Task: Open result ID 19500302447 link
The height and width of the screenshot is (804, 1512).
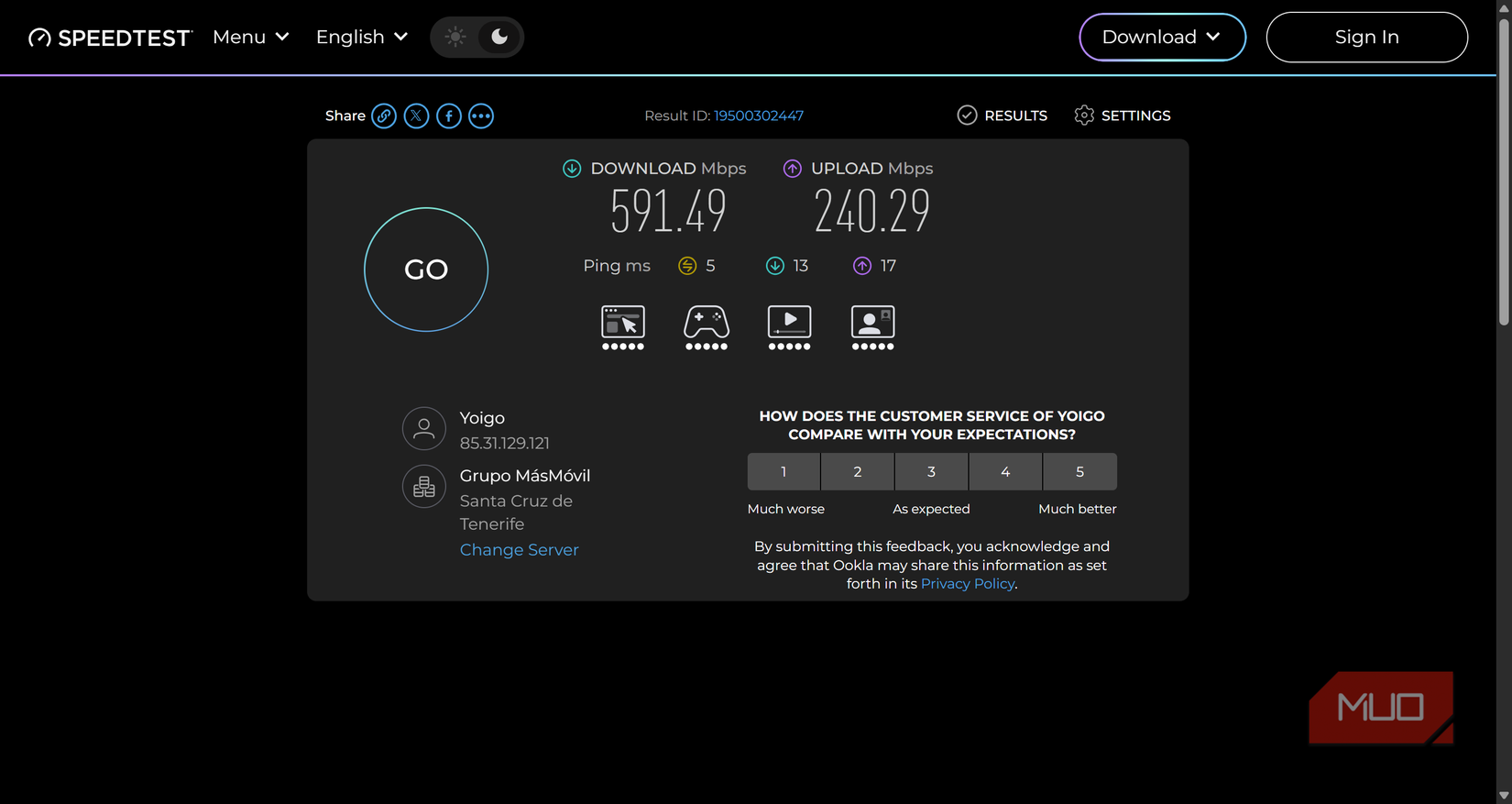Action: point(759,116)
